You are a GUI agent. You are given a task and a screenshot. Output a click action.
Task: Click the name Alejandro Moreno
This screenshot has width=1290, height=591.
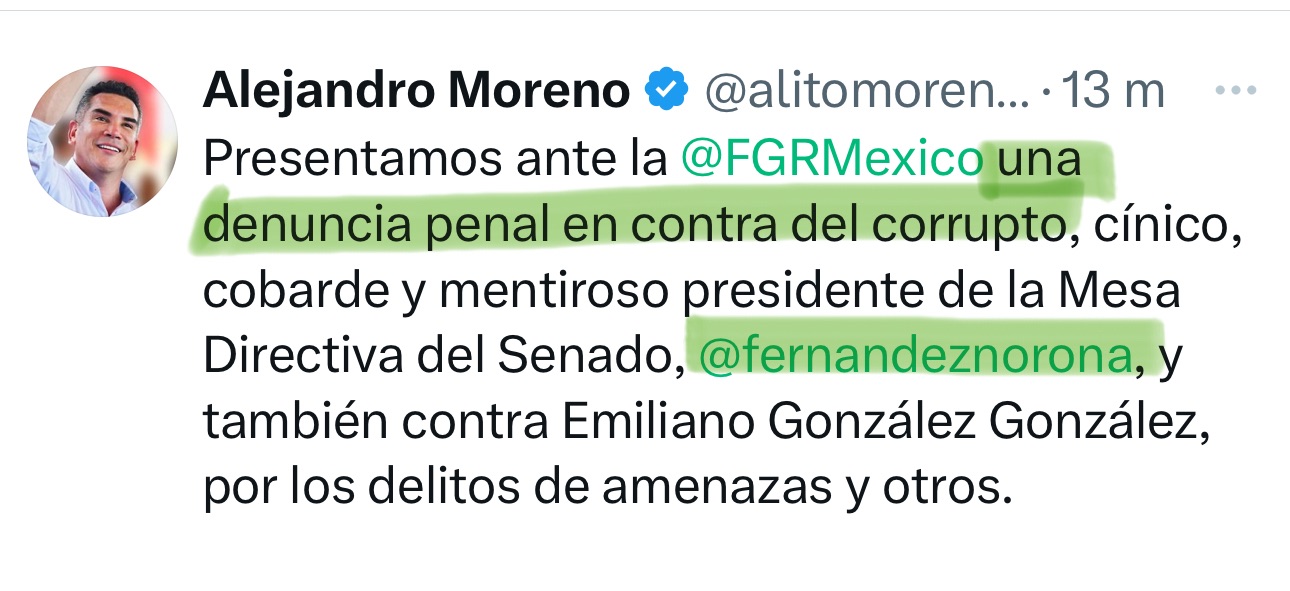tap(415, 89)
